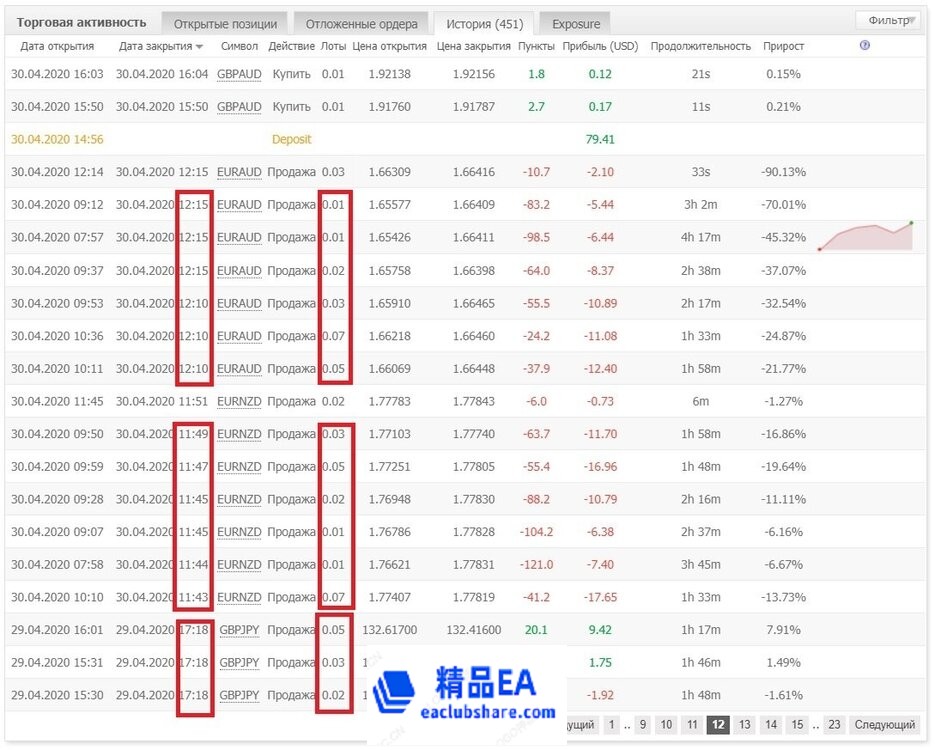The width and height of the screenshot is (935, 750).
Task: Click the Прирост column header
Action: [783, 46]
